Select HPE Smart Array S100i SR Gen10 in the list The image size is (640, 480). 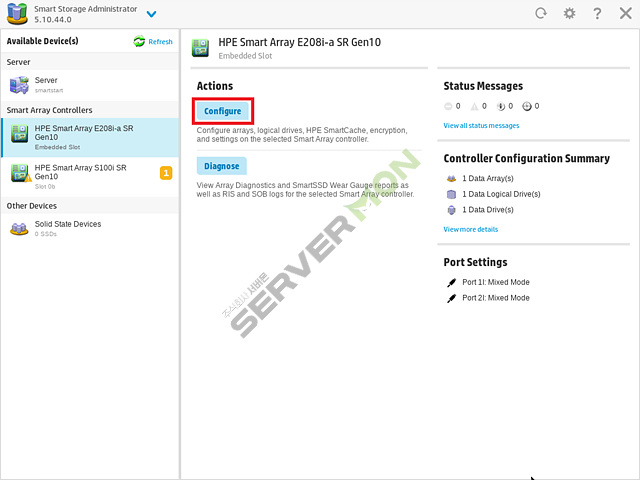pos(90,177)
